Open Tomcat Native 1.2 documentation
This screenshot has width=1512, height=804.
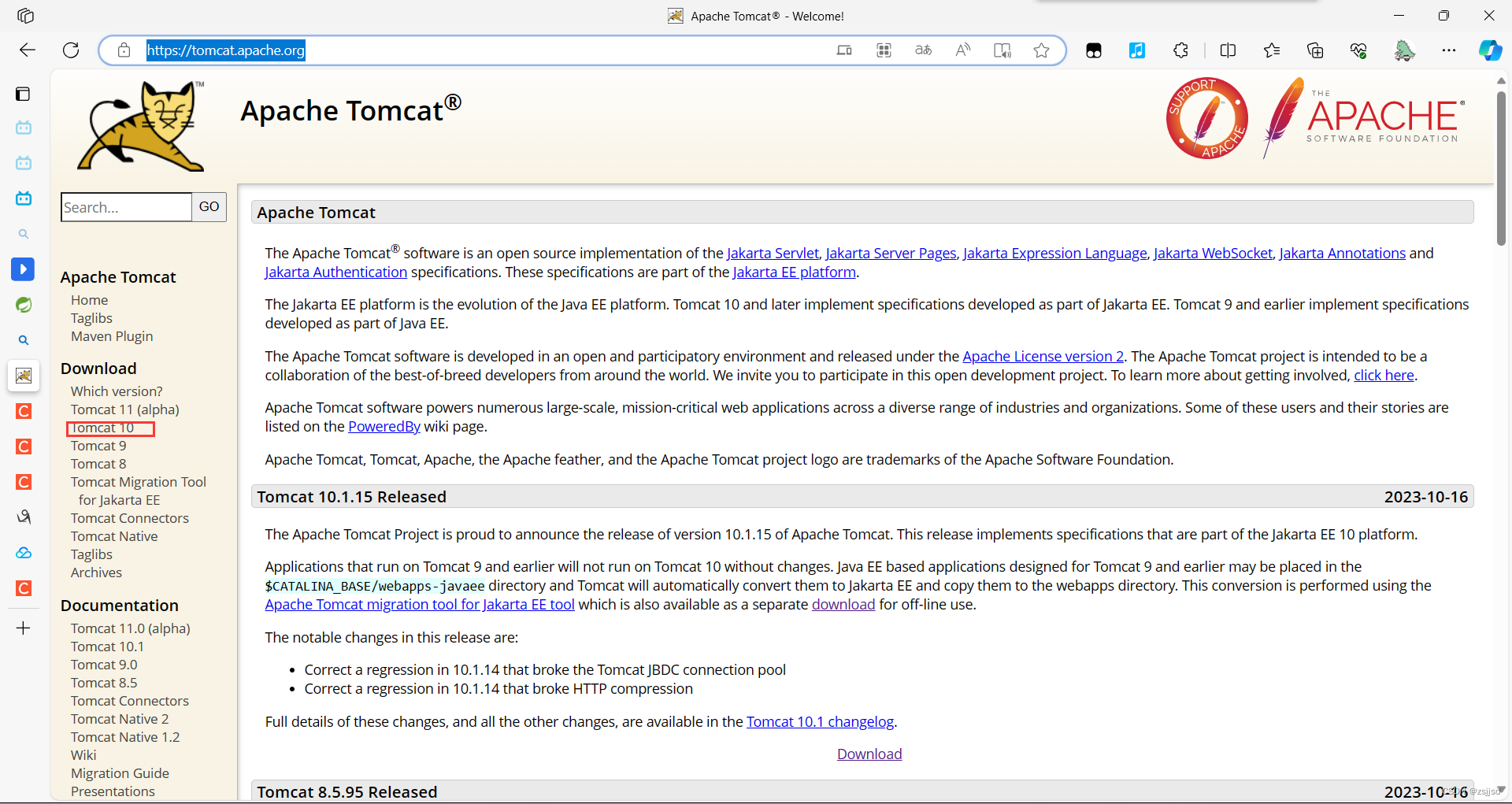125,737
